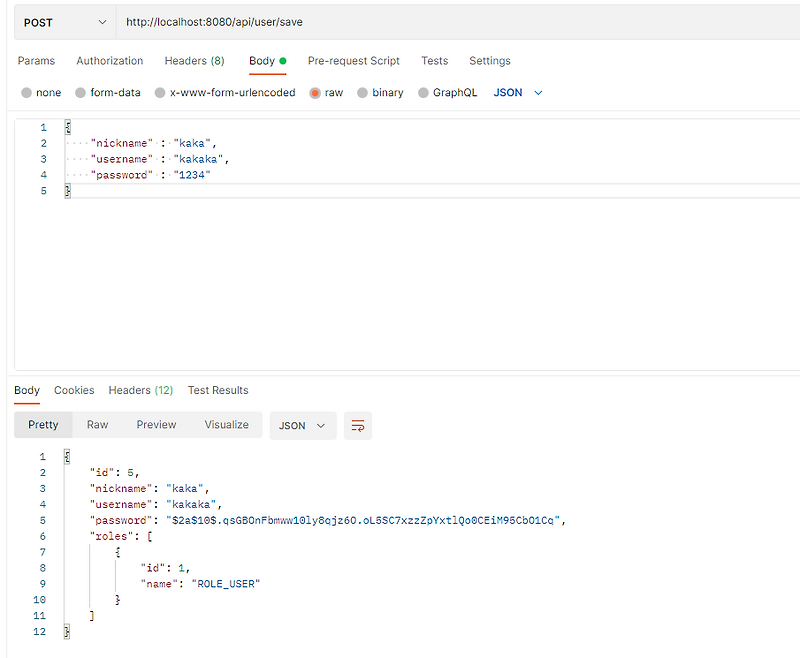Open request body JSON format dropdown
The width and height of the screenshot is (800, 658).
pos(518,93)
